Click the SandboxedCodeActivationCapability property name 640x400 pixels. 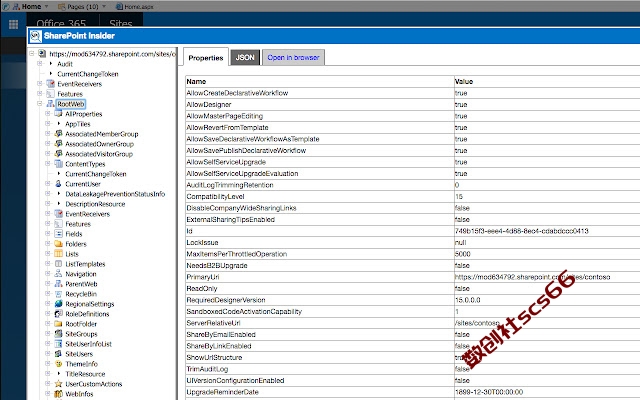pyautogui.click(x=244, y=311)
